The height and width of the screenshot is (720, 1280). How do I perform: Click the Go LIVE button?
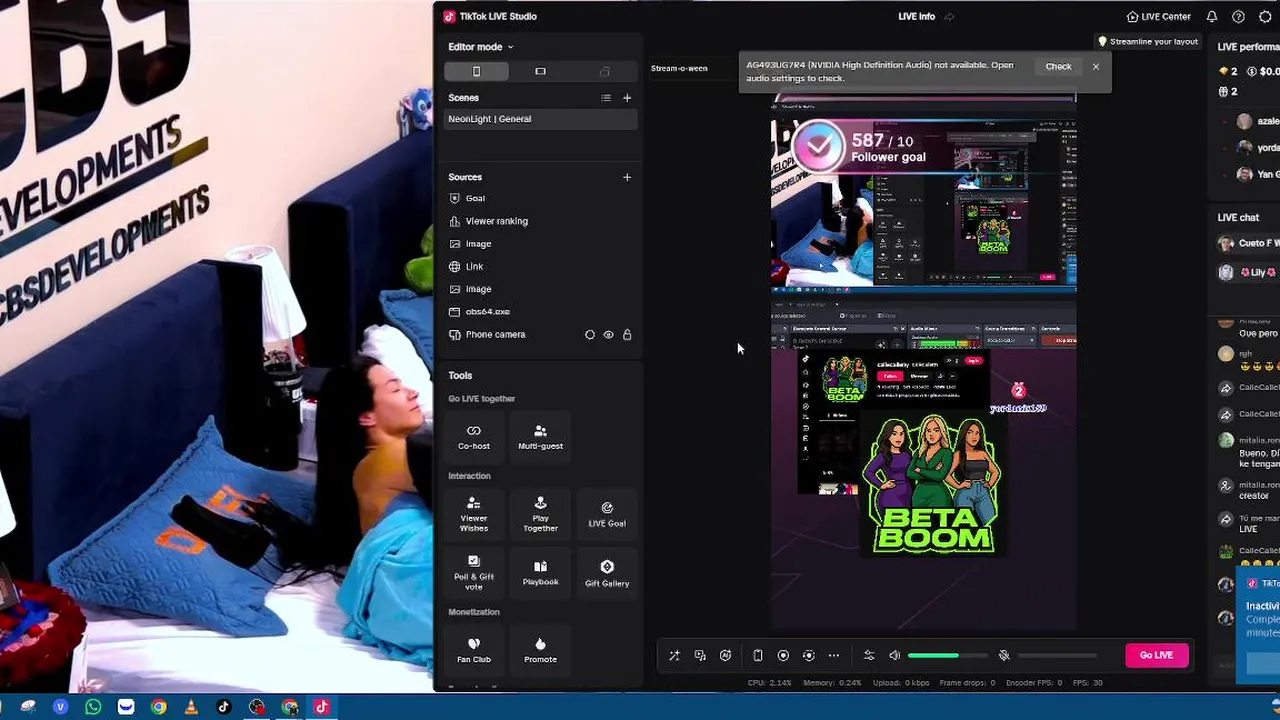click(x=1156, y=655)
